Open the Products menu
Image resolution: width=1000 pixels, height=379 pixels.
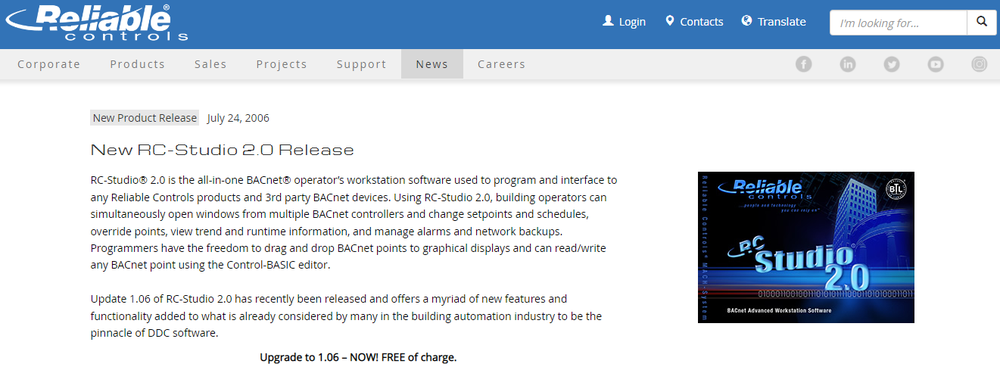coord(137,64)
